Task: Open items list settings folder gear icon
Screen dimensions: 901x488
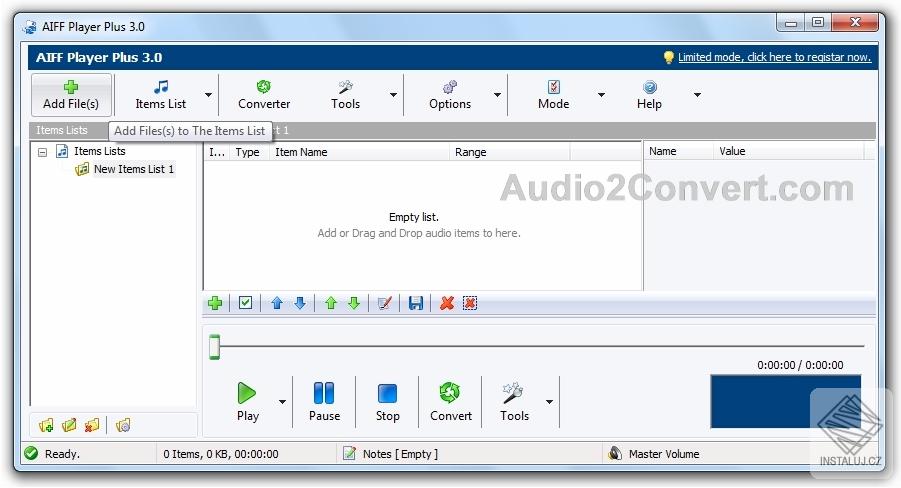Action: (123, 425)
